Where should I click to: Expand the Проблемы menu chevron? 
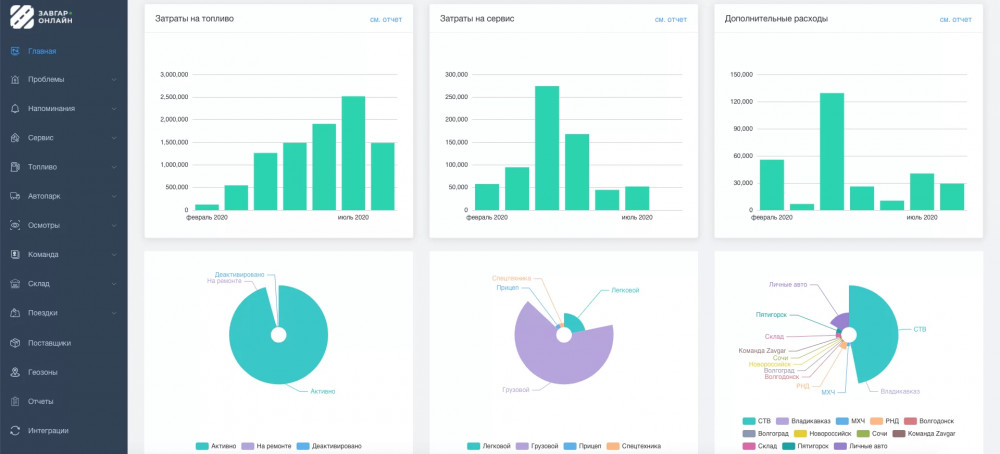[x=114, y=80]
